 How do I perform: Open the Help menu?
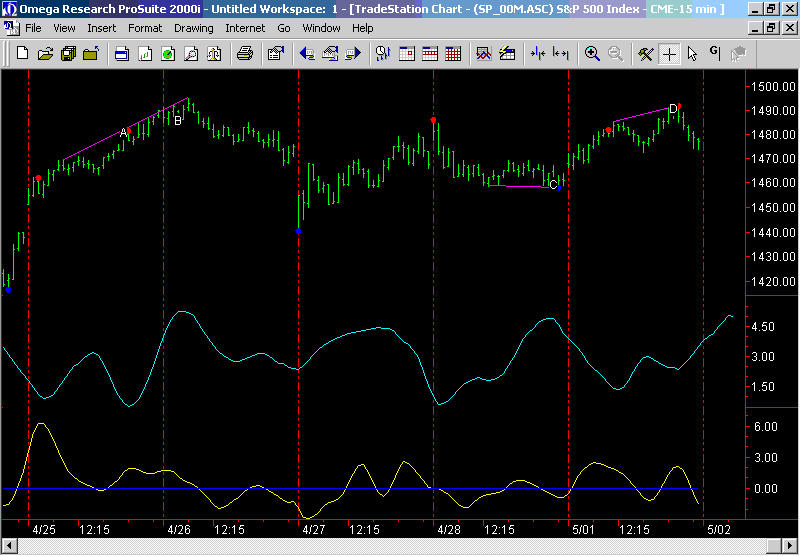[x=363, y=28]
